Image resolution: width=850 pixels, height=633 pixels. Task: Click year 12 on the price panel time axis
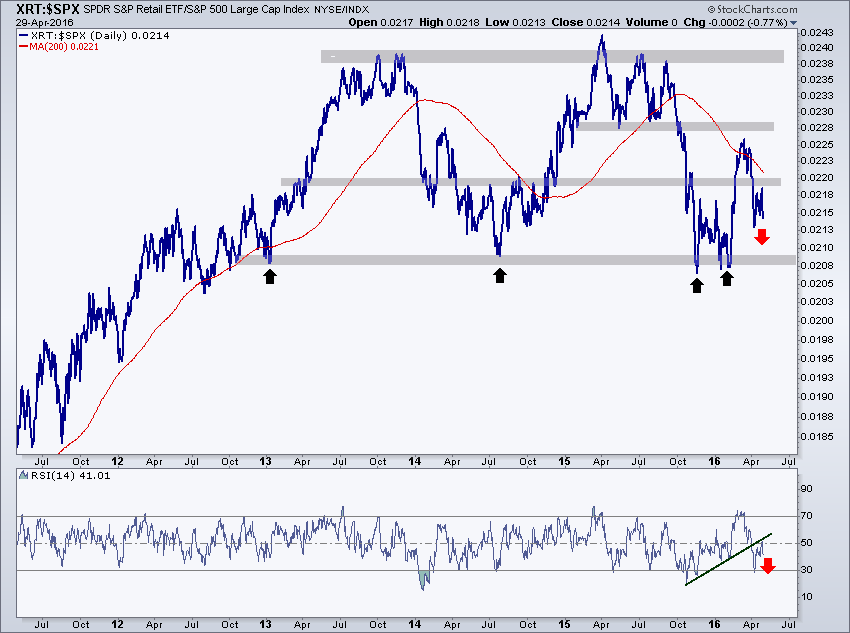click(117, 461)
